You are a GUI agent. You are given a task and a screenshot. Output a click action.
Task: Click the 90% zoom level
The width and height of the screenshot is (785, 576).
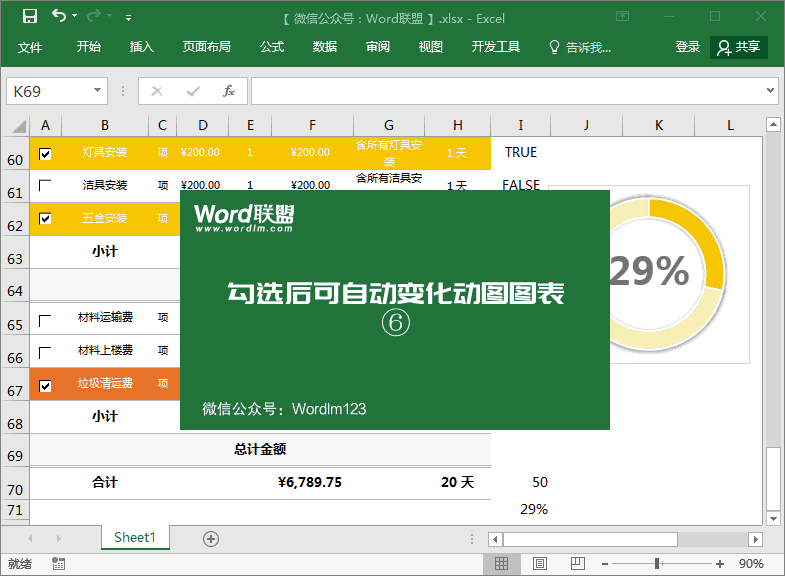[x=751, y=564]
